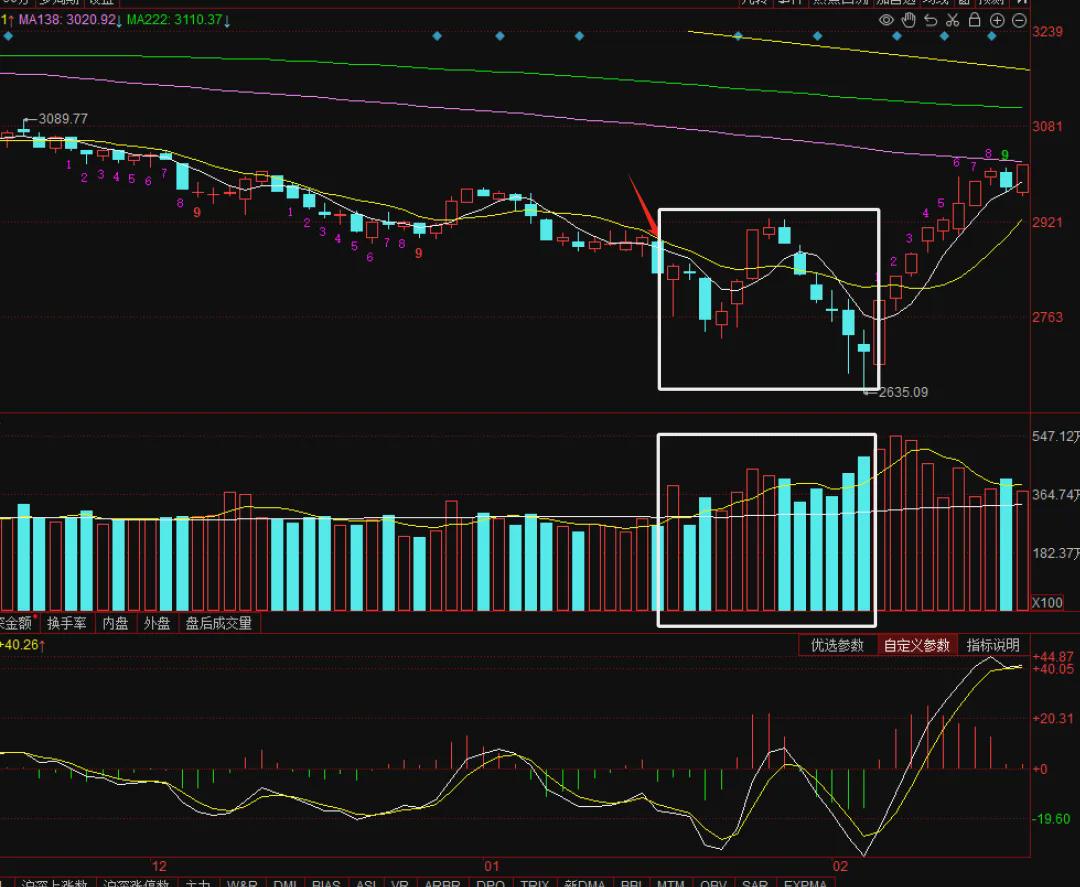
Task: Select the ARBR indicator tab
Action: coord(442,883)
